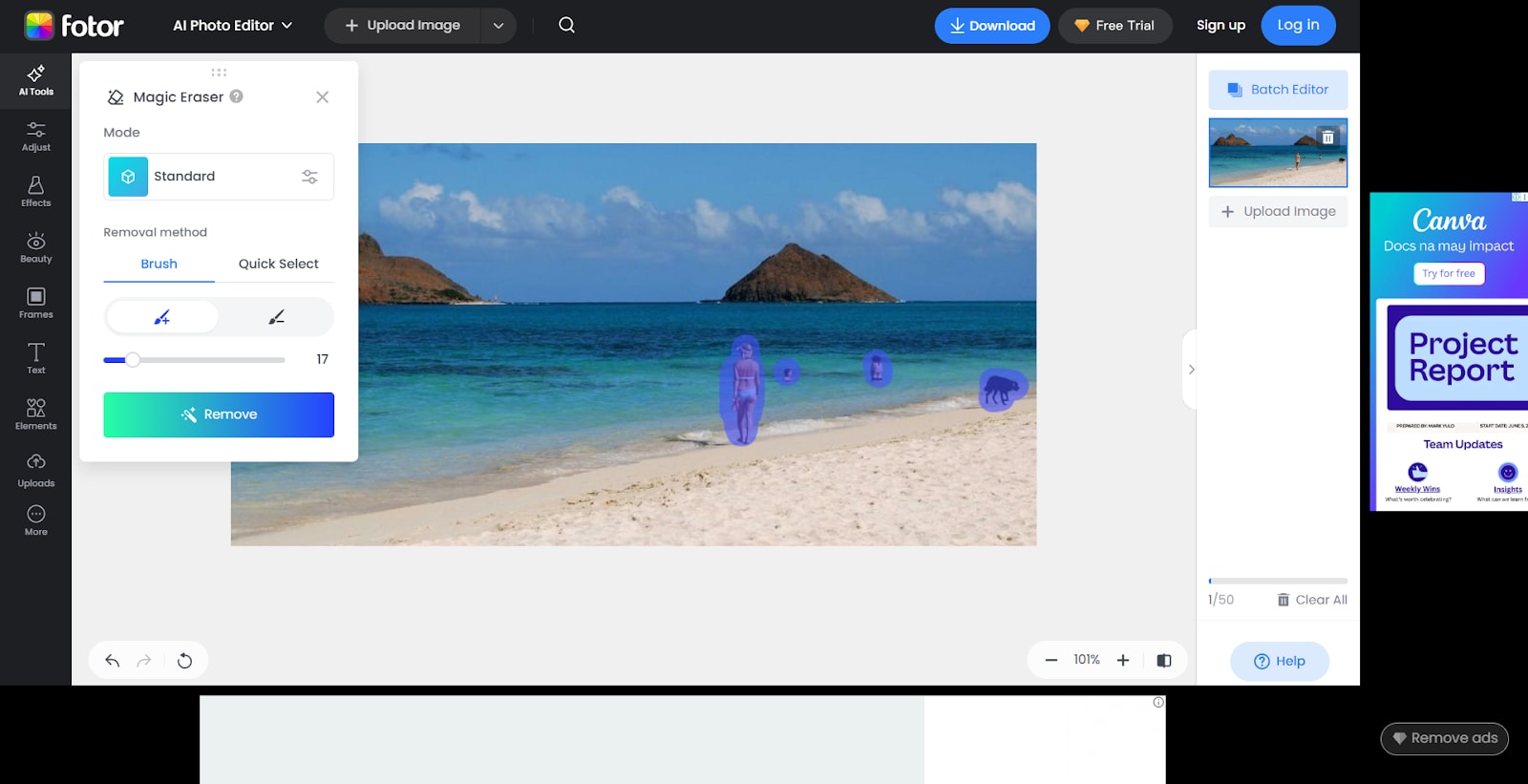Redo the action
Viewport: 1528px width, 784px height.
point(144,660)
